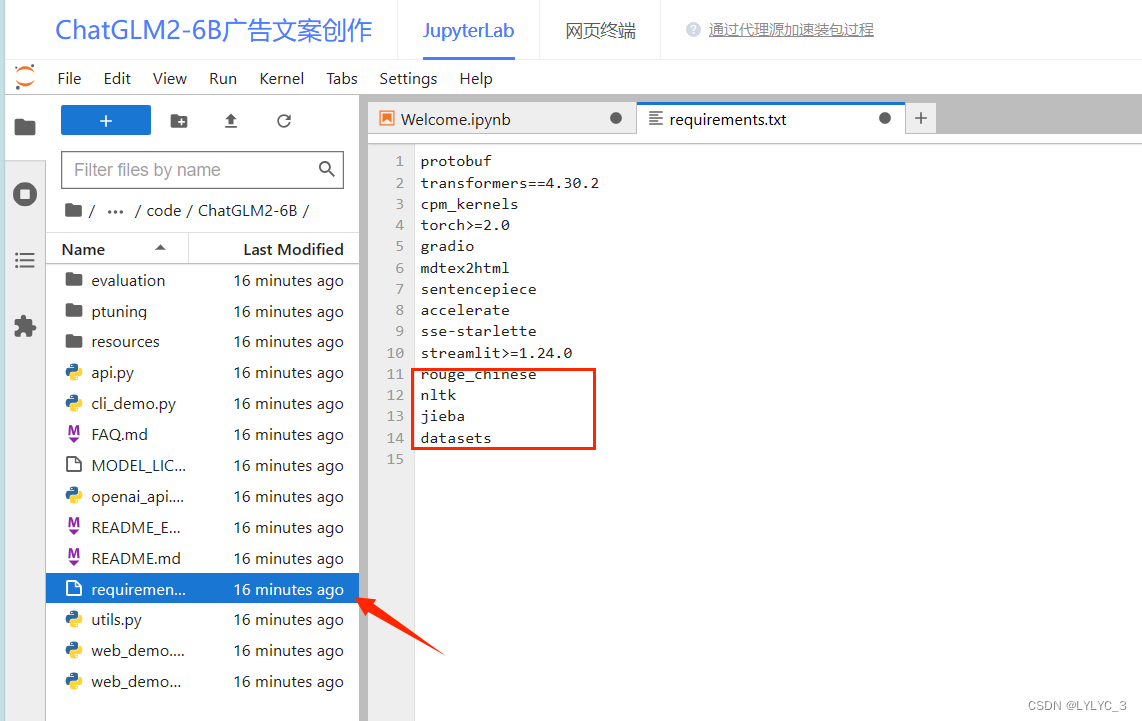Click line 1 protobuf in editor
The height and width of the screenshot is (721, 1142).
coord(456,161)
